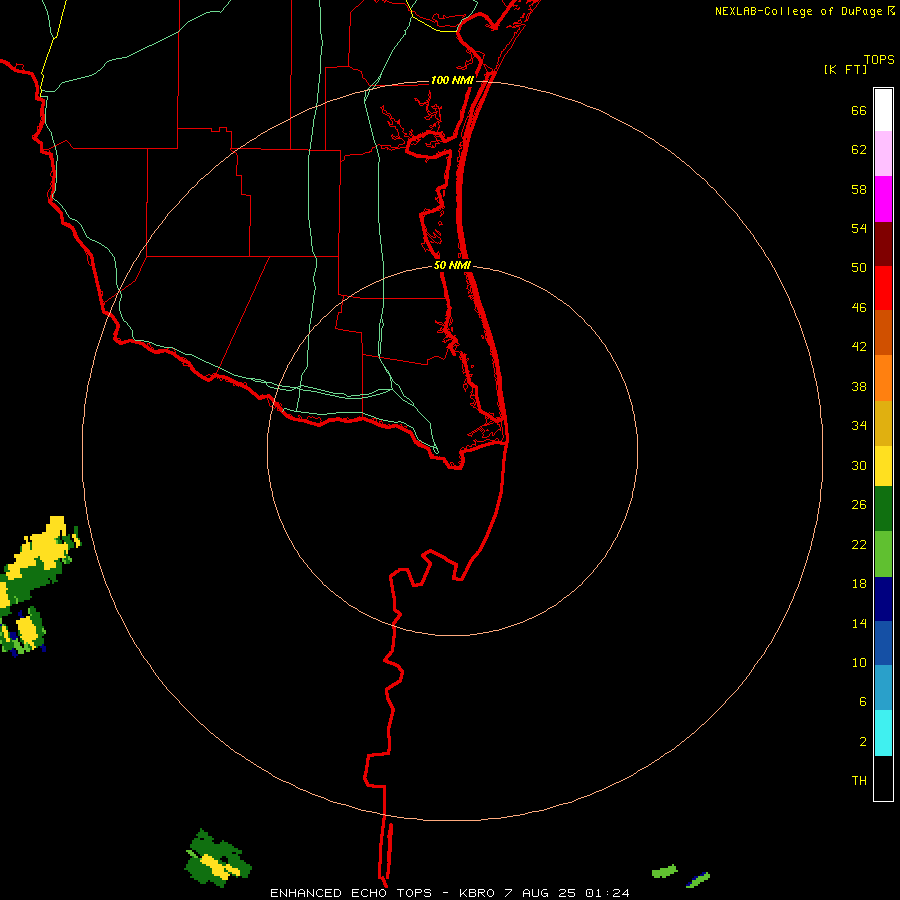900x900 pixels.
Task: Click the 'TOPS' legend title
Action: coord(879,60)
